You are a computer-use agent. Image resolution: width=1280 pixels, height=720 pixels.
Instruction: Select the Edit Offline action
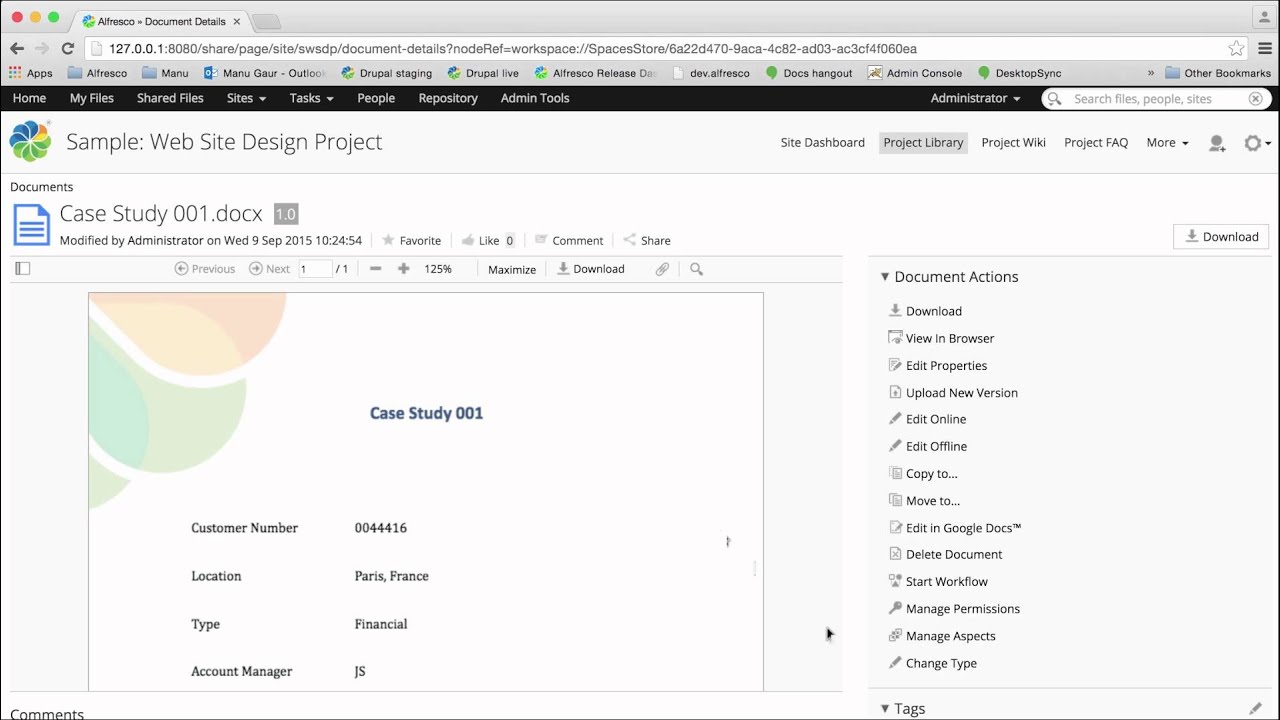pyautogui.click(x=928, y=446)
